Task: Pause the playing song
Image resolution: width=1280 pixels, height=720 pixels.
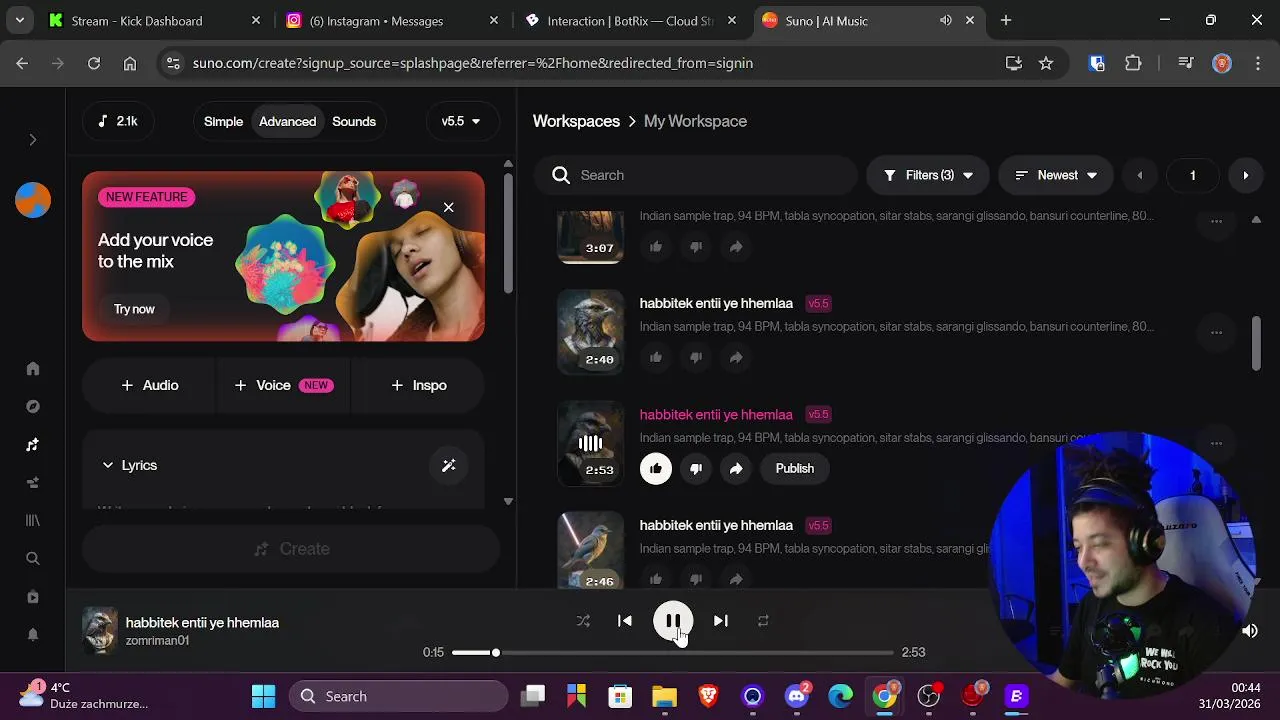Action: pos(673,621)
